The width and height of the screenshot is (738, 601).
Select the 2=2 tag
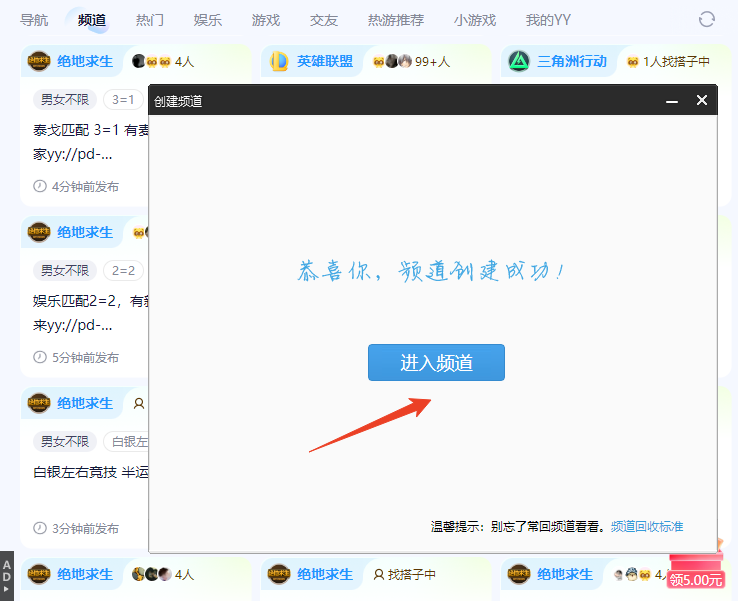point(123,270)
